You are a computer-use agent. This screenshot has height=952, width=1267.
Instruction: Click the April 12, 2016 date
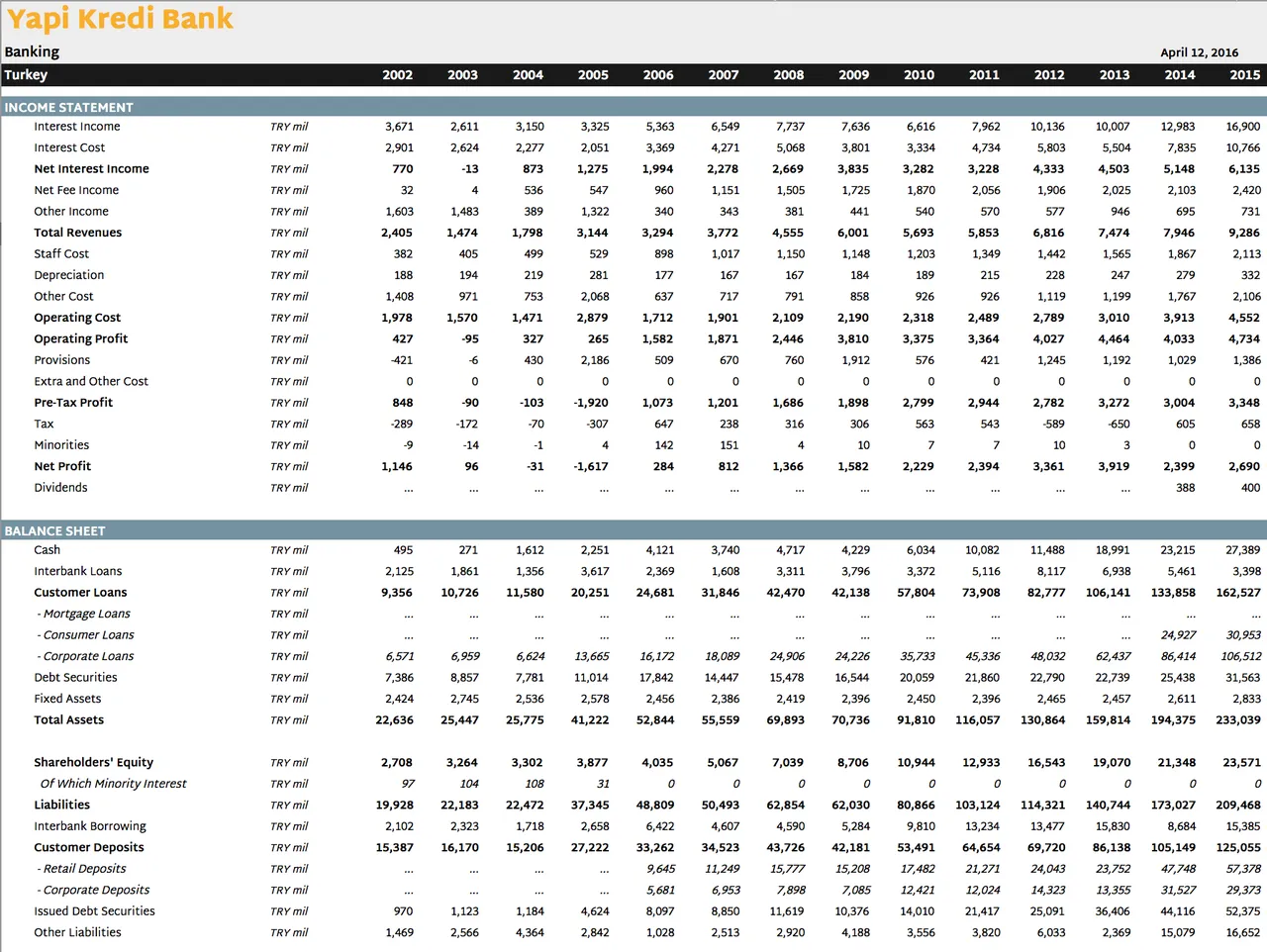1200,52
